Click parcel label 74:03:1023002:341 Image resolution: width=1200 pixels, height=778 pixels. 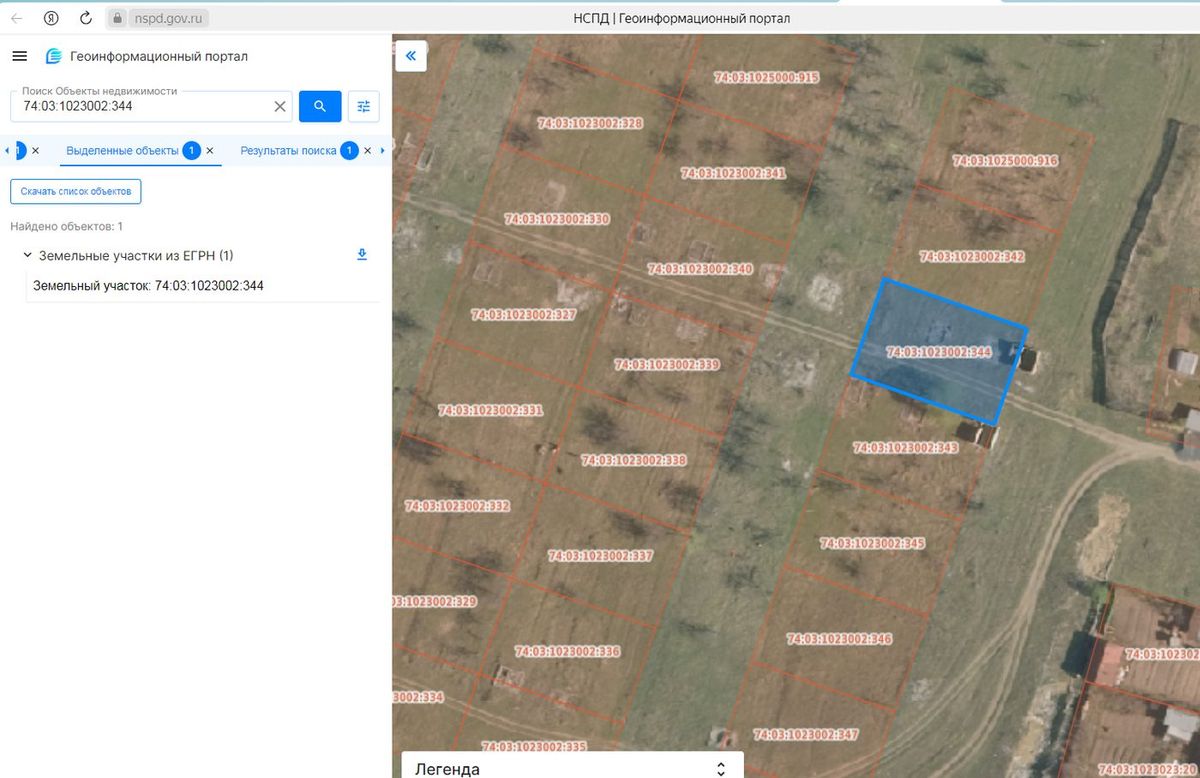point(733,173)
